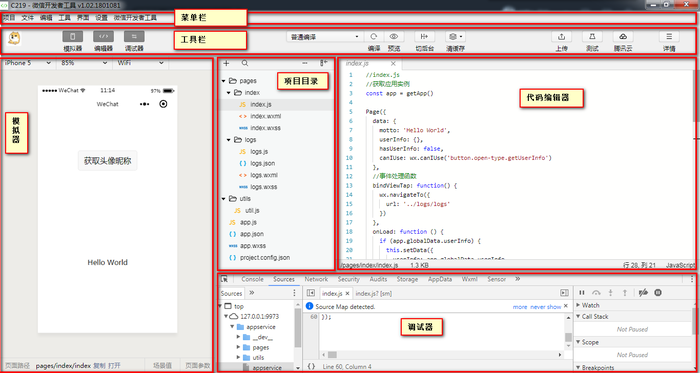
Task: Open the 清缓存 clear cache dropdown
Action: point(456,37)
